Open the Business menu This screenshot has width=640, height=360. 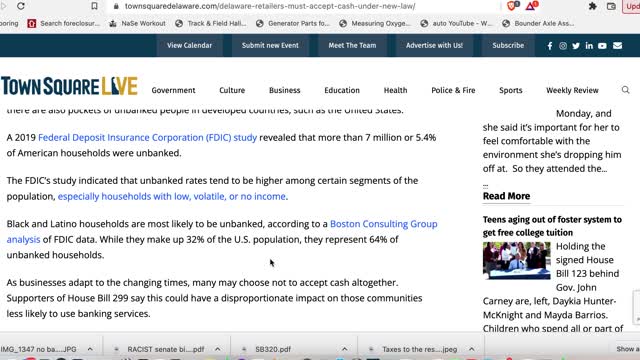pyautogui.click(x=284, y=90)
